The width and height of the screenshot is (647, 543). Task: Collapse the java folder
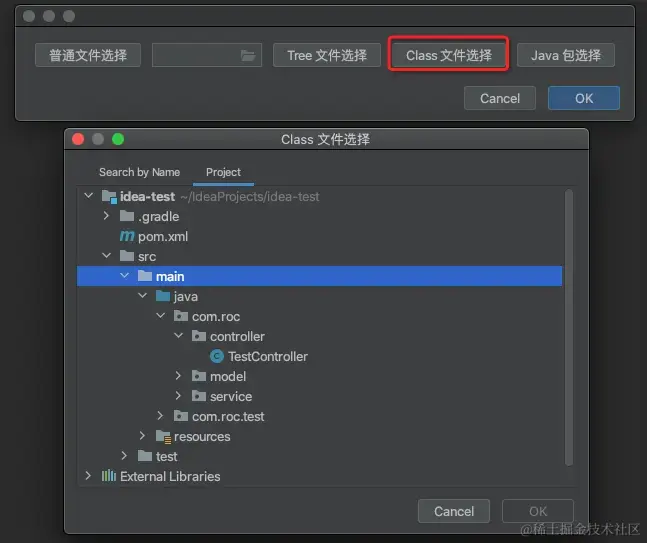point(143,295)
